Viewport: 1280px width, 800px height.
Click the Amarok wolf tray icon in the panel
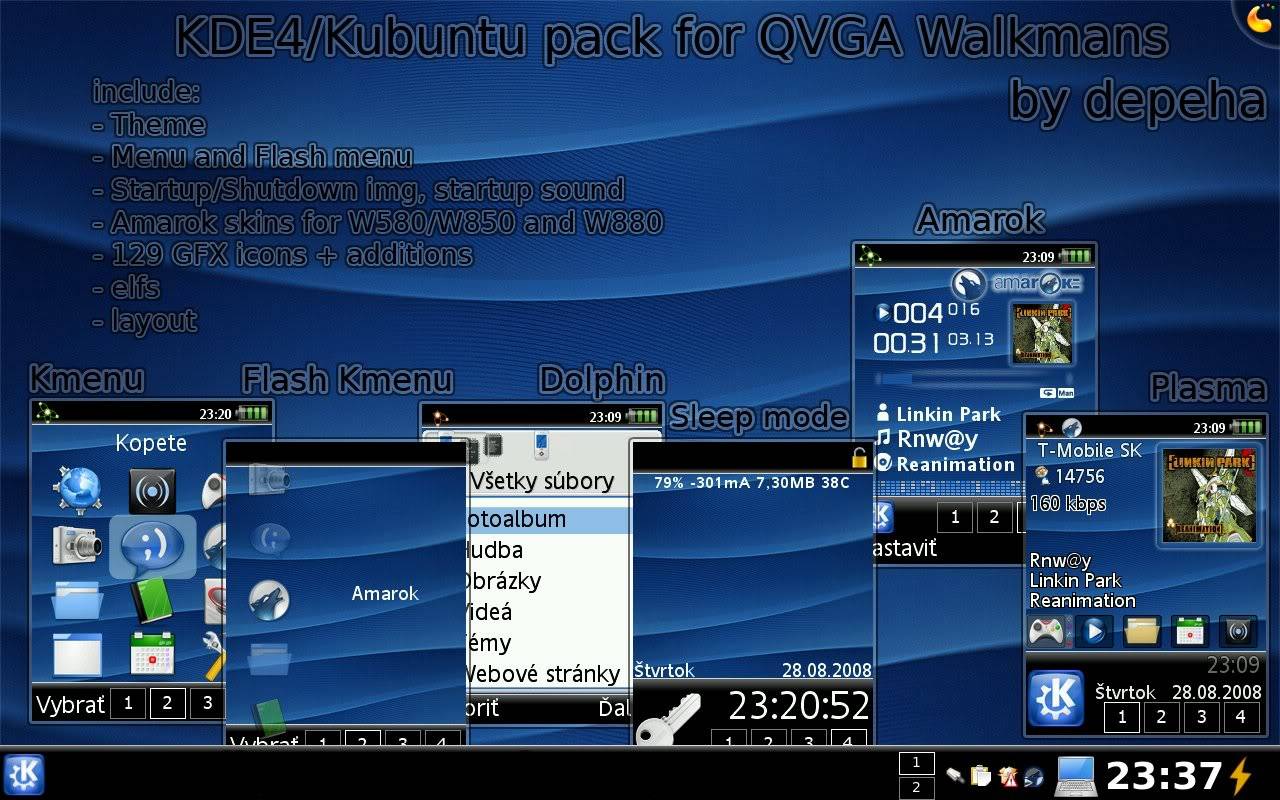tap(1034, 776)
